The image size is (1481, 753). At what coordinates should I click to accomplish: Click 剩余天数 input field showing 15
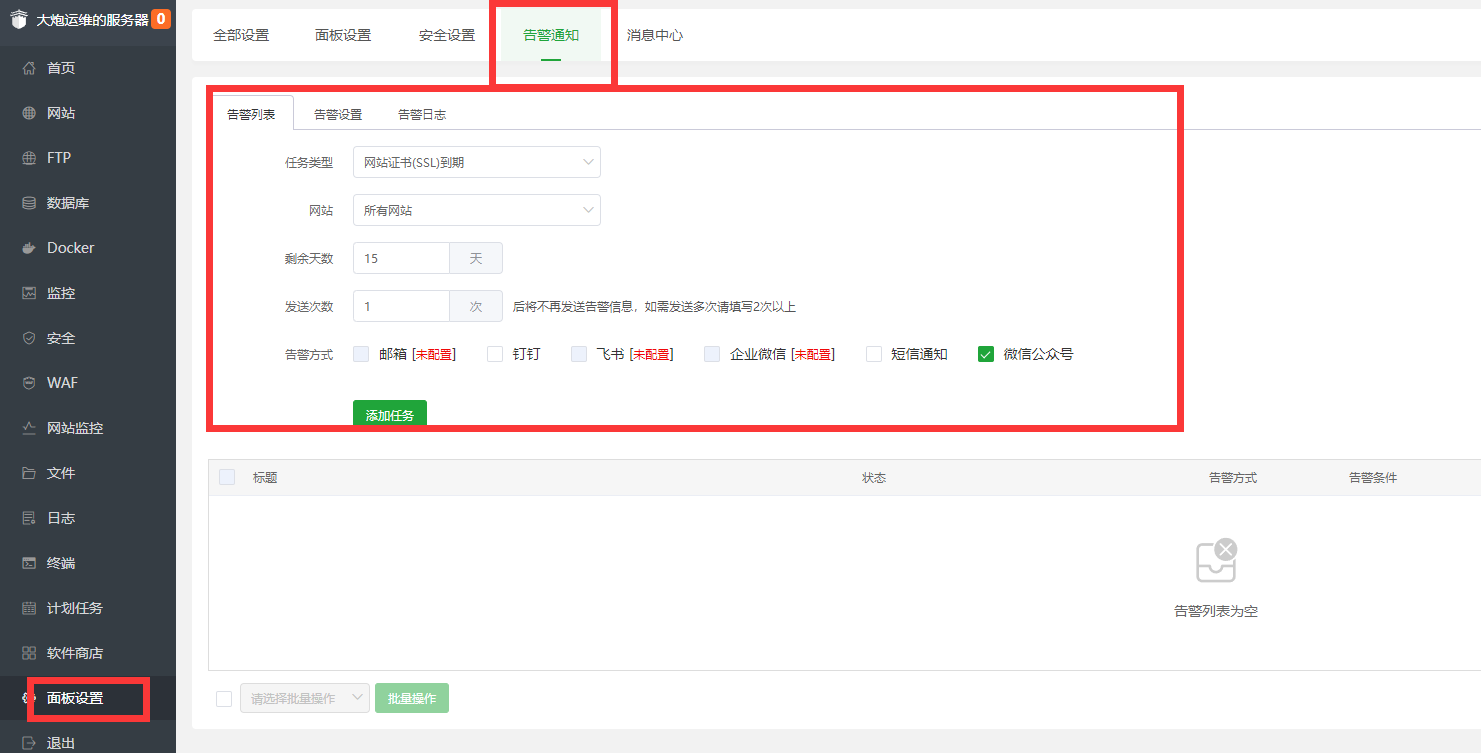pos(401,258)
